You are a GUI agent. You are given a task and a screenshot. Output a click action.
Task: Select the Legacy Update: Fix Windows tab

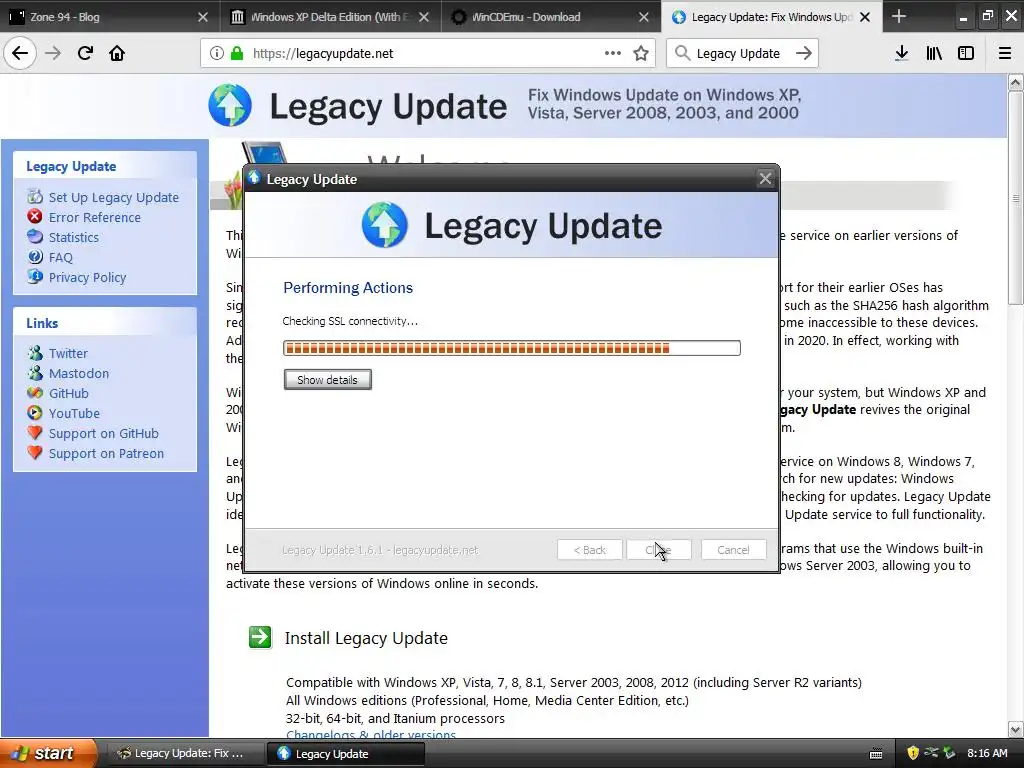[x=771, y=17]
